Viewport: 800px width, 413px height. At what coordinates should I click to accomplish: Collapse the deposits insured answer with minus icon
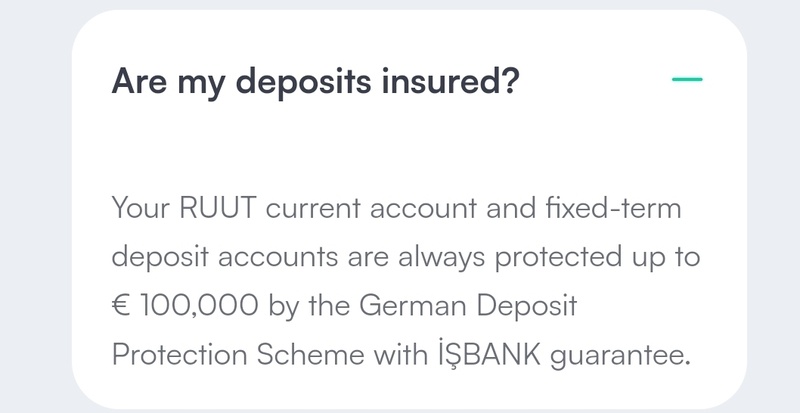click(x=688, y=79)
